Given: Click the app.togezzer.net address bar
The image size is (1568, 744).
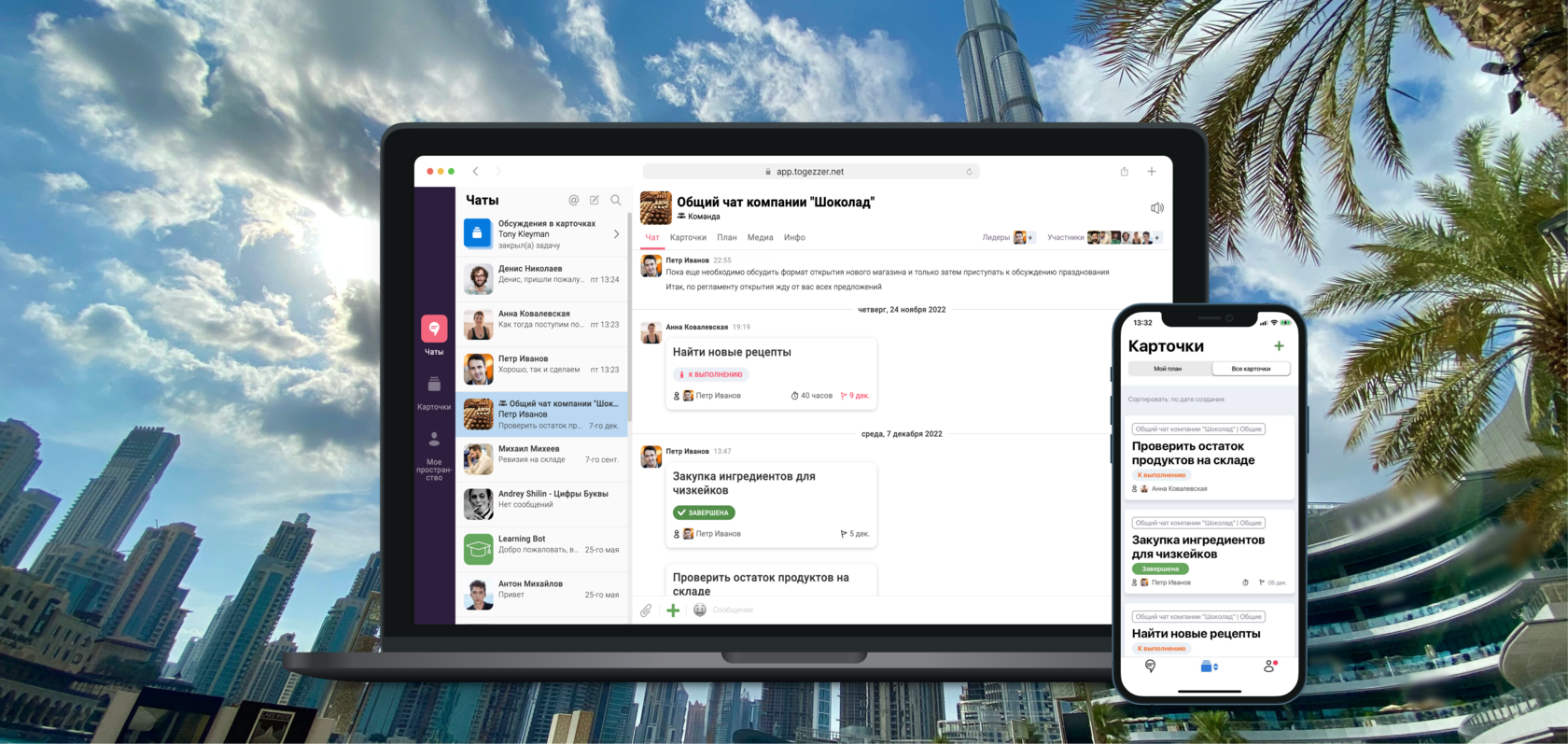Looking at the screenshot, I should [x=810, y=172].
